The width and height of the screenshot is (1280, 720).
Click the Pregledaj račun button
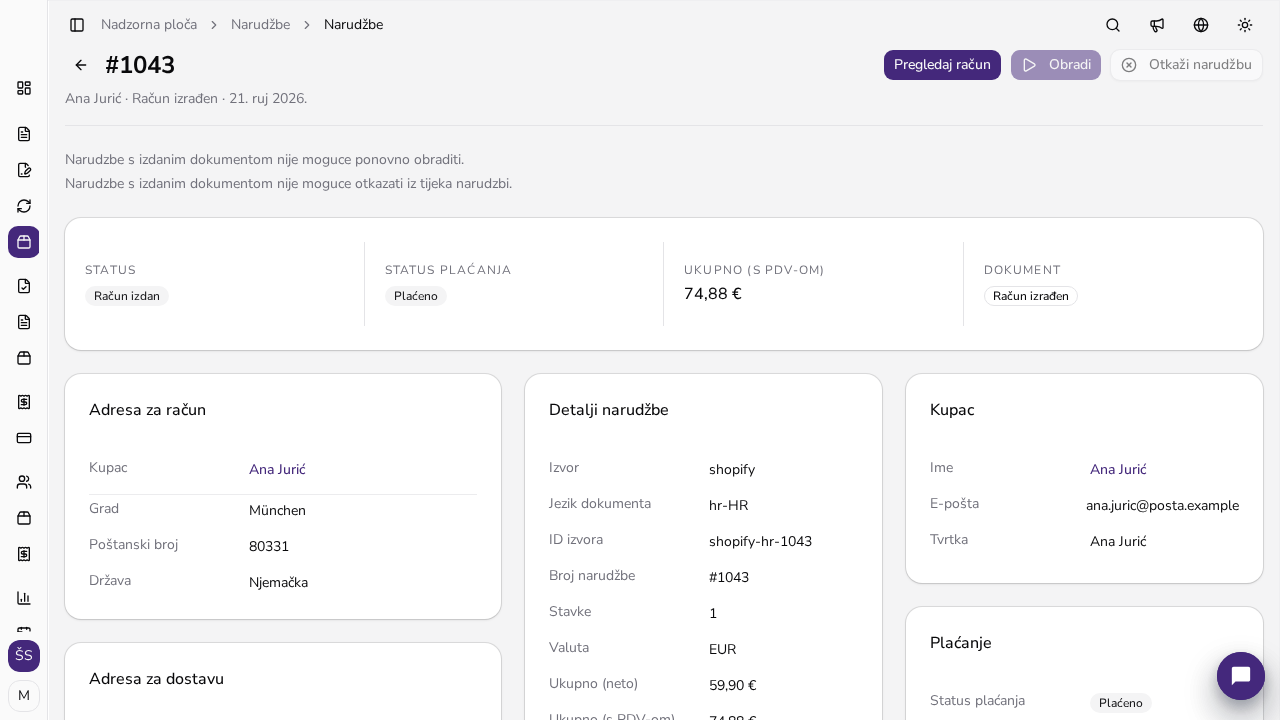942,65
